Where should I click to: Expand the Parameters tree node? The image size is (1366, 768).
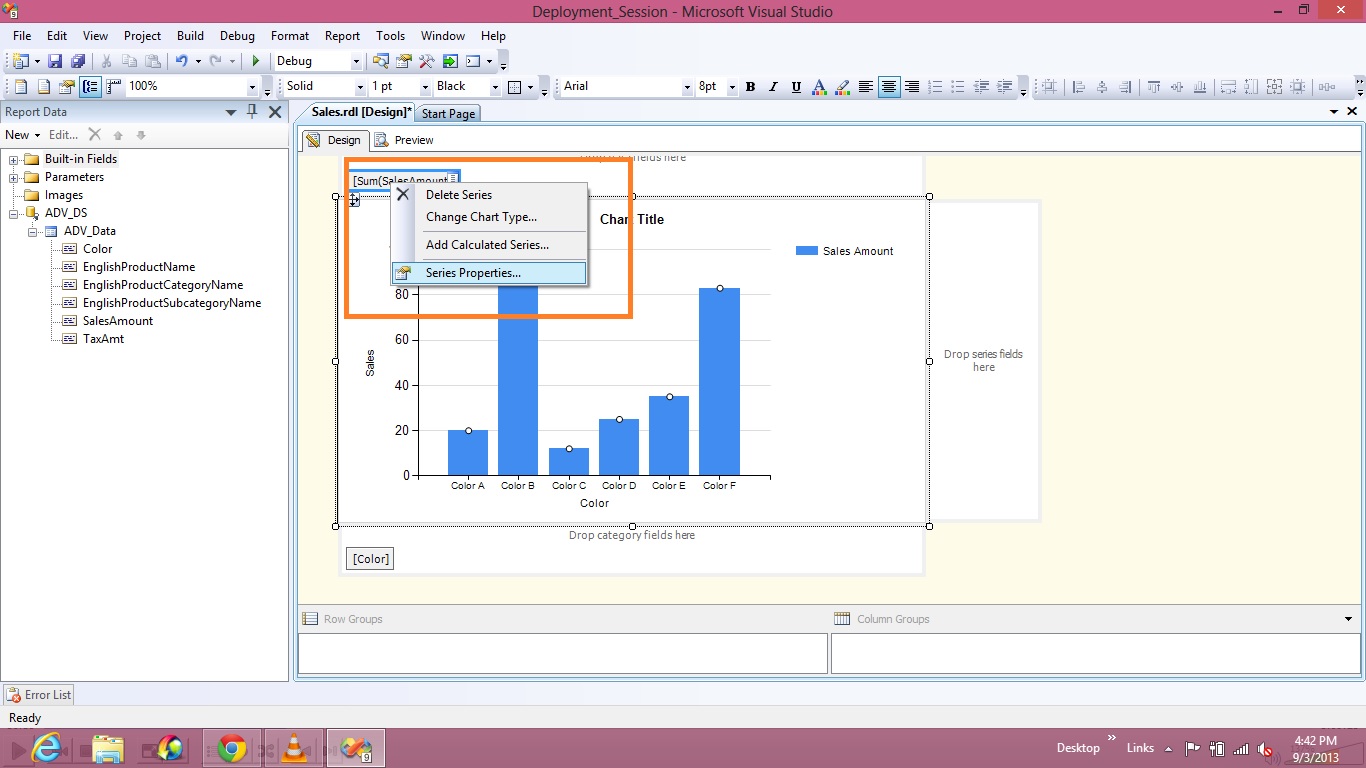(x=15, y=177)
